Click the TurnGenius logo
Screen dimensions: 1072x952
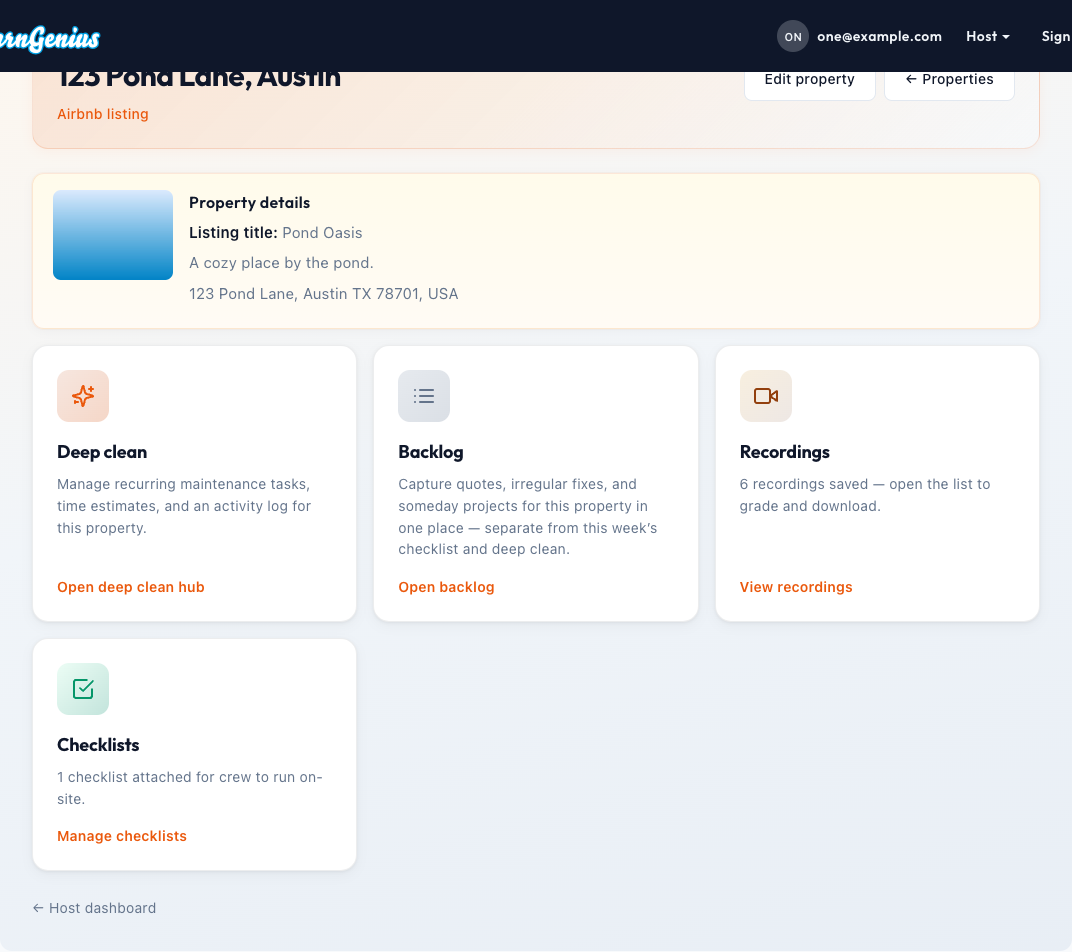tap(48, 40)
